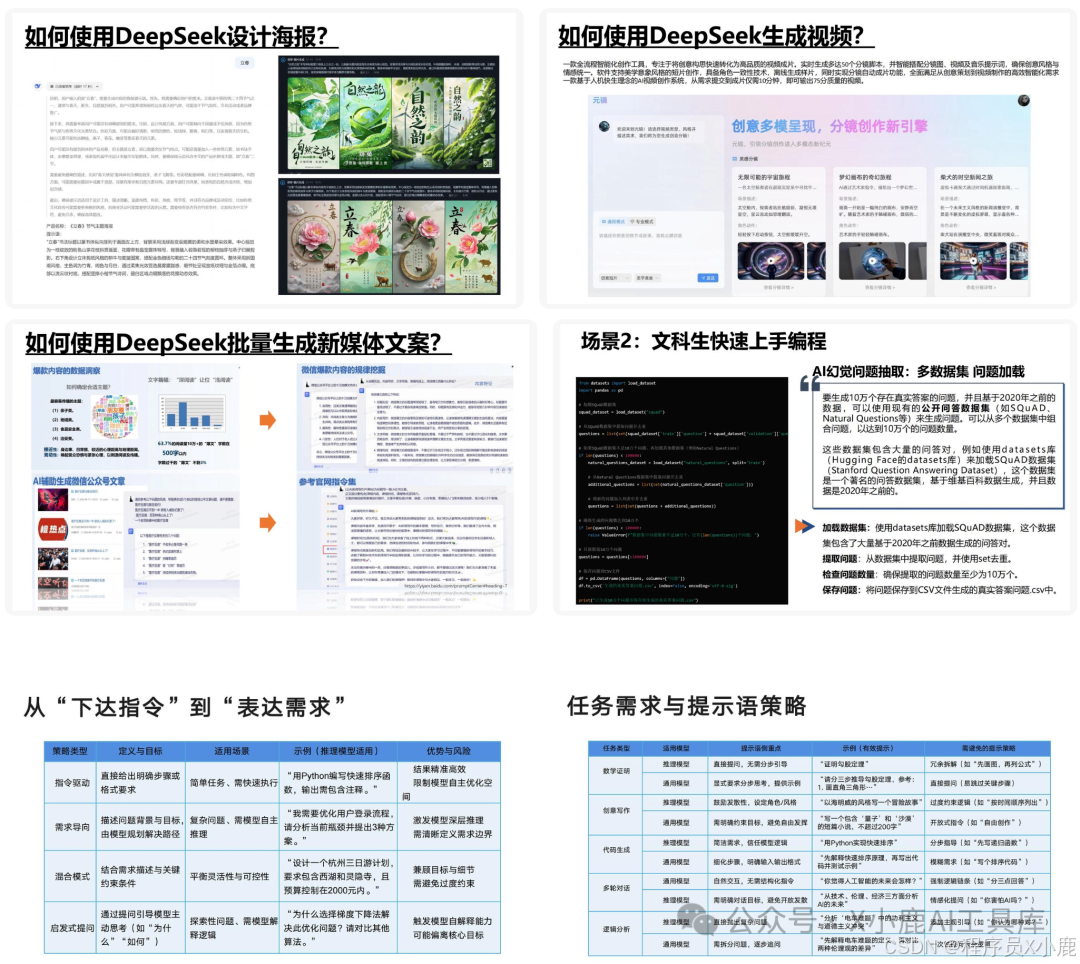Play the 梦幻画布的奇幻旅程 video preview
1080x964 pixels.
point(872,260)
